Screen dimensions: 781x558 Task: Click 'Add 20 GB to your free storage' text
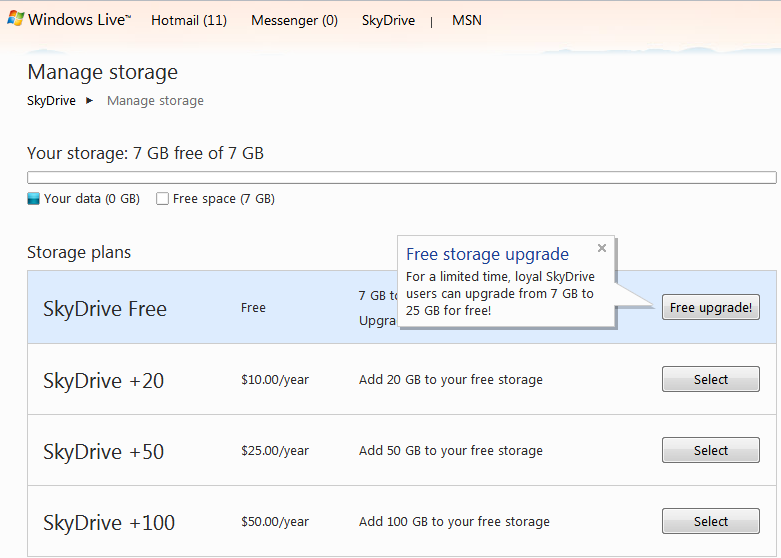[451, 380]
